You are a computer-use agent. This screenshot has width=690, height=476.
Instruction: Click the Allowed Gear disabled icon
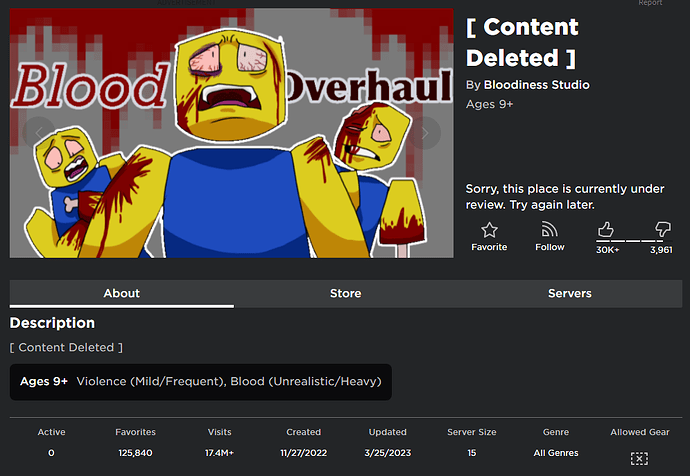[639, 458]
